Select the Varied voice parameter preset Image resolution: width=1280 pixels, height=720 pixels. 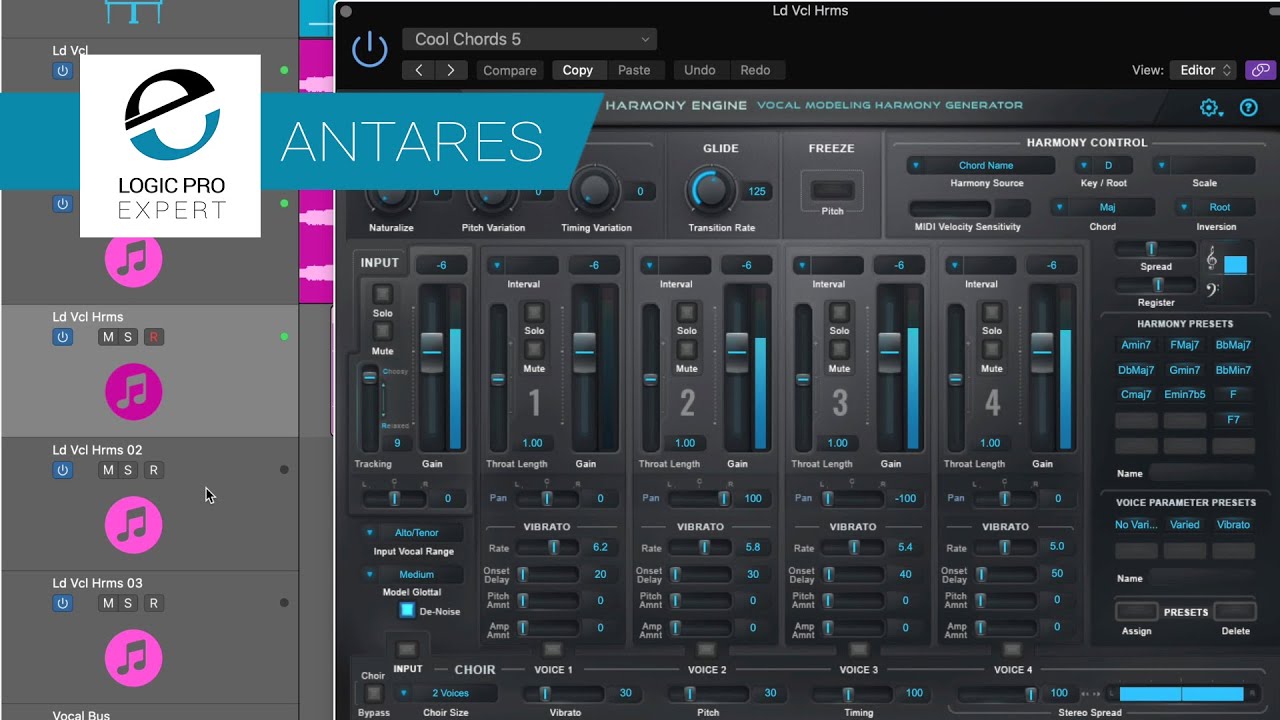tap(1184, 525)
